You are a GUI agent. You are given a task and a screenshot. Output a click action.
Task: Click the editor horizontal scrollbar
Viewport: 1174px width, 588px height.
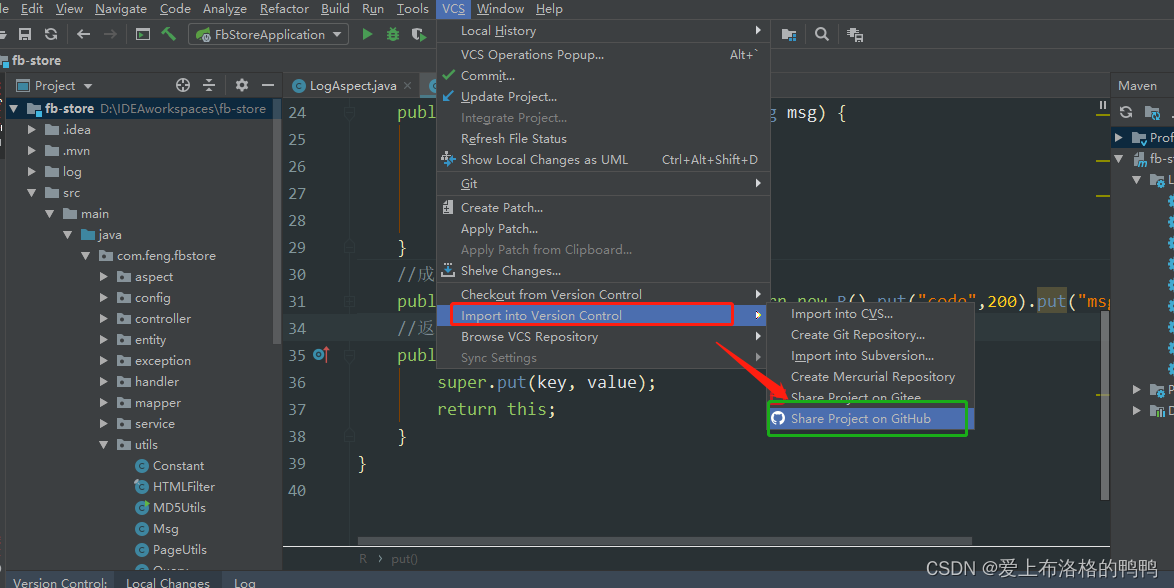[x=665, y=541]
